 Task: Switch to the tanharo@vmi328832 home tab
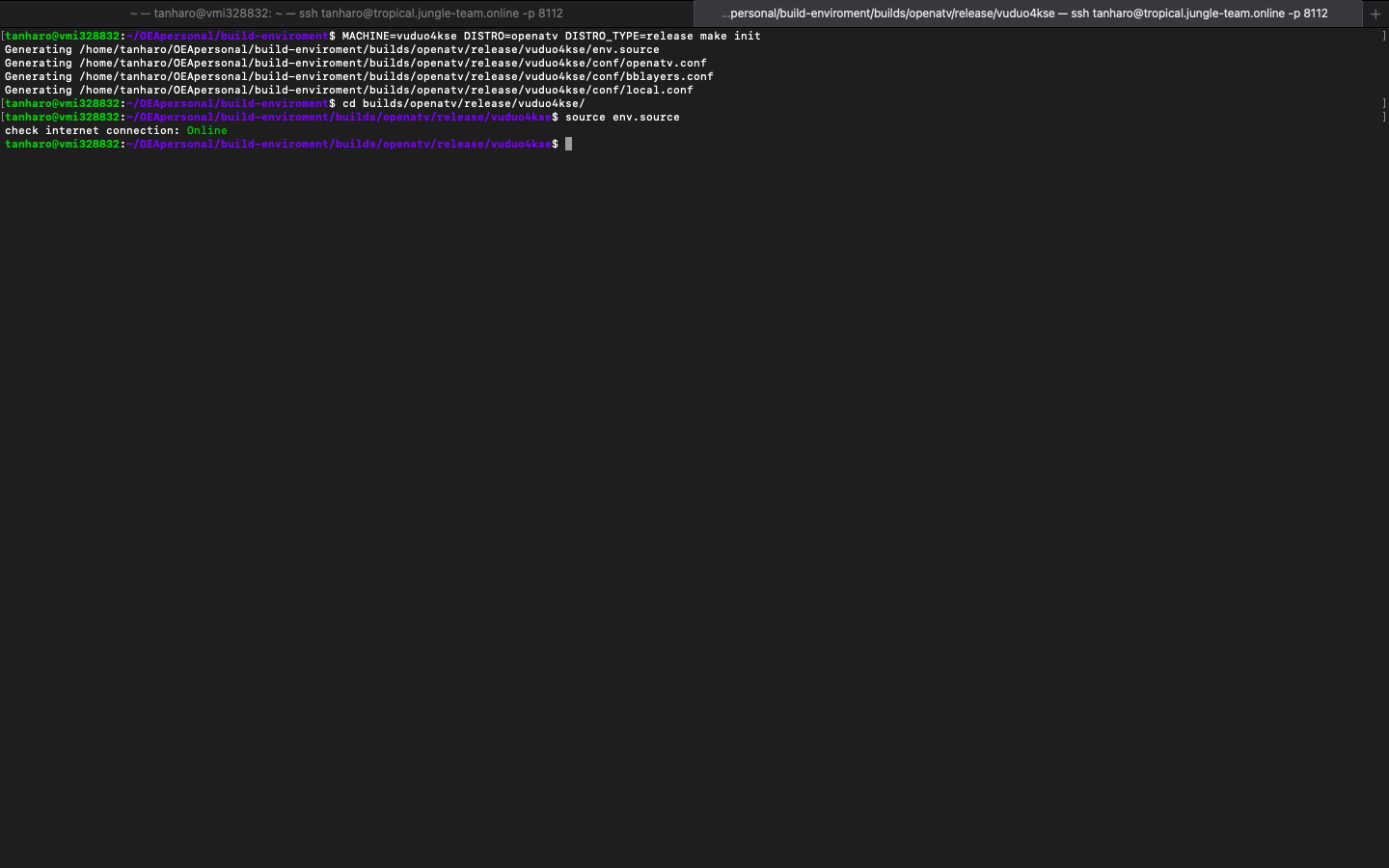346,14
